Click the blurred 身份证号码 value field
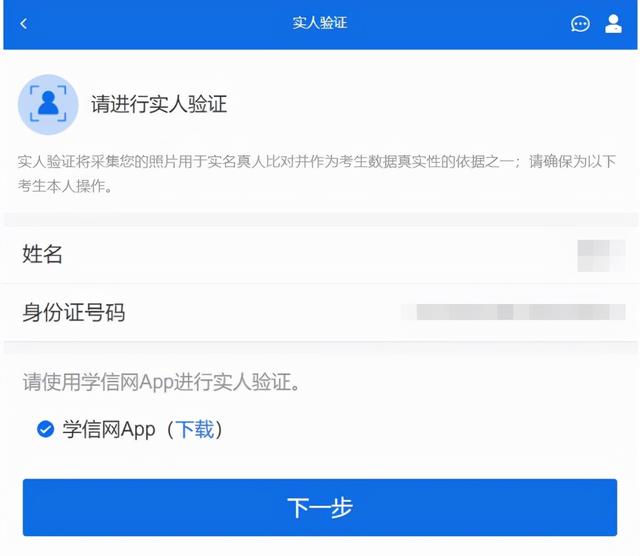The image size is (640, 556). [513, 312]
